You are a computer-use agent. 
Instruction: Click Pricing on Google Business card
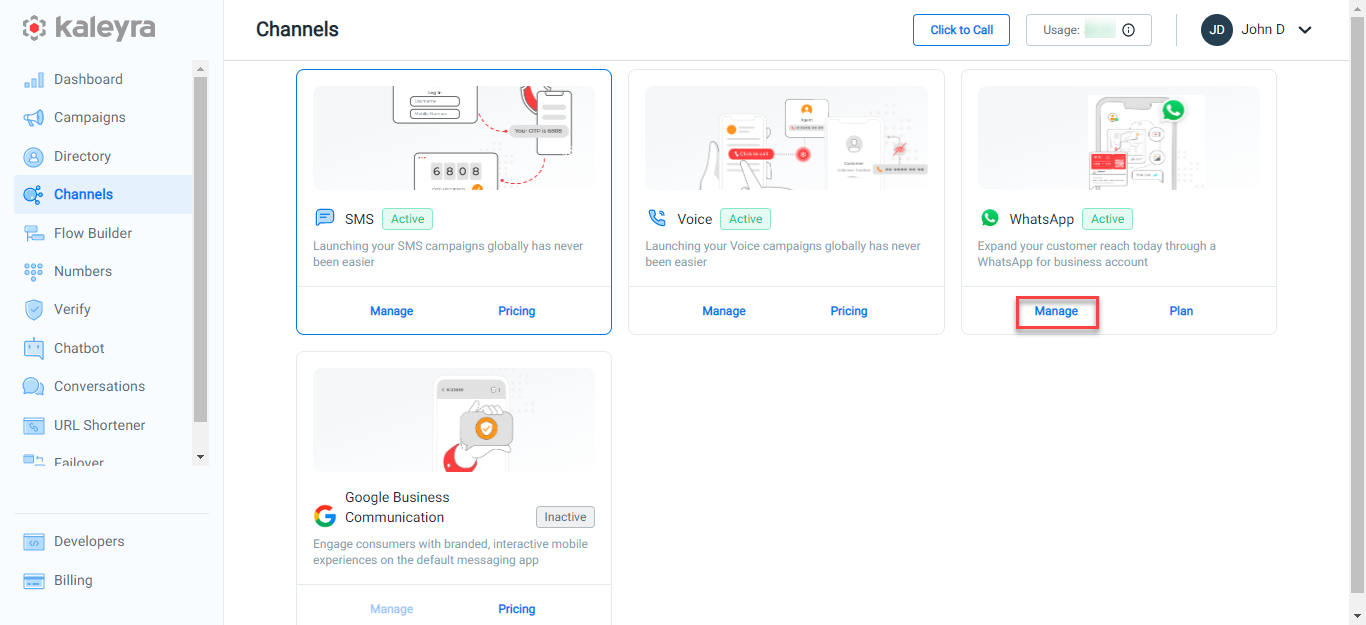[x=517, y=609]
